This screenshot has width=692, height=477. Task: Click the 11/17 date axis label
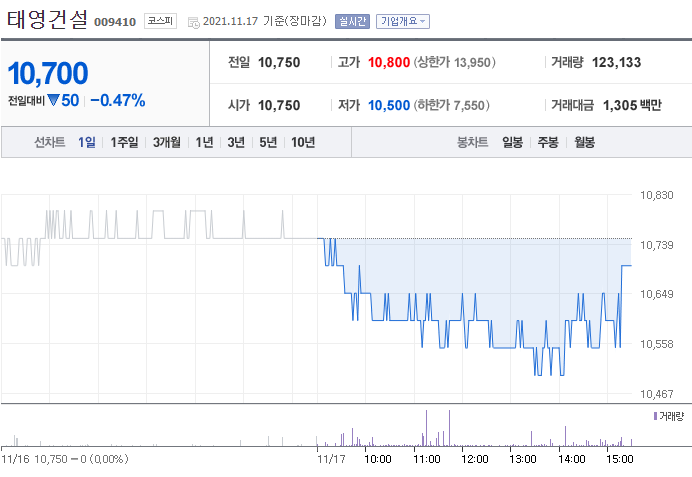tap(331, 459)
